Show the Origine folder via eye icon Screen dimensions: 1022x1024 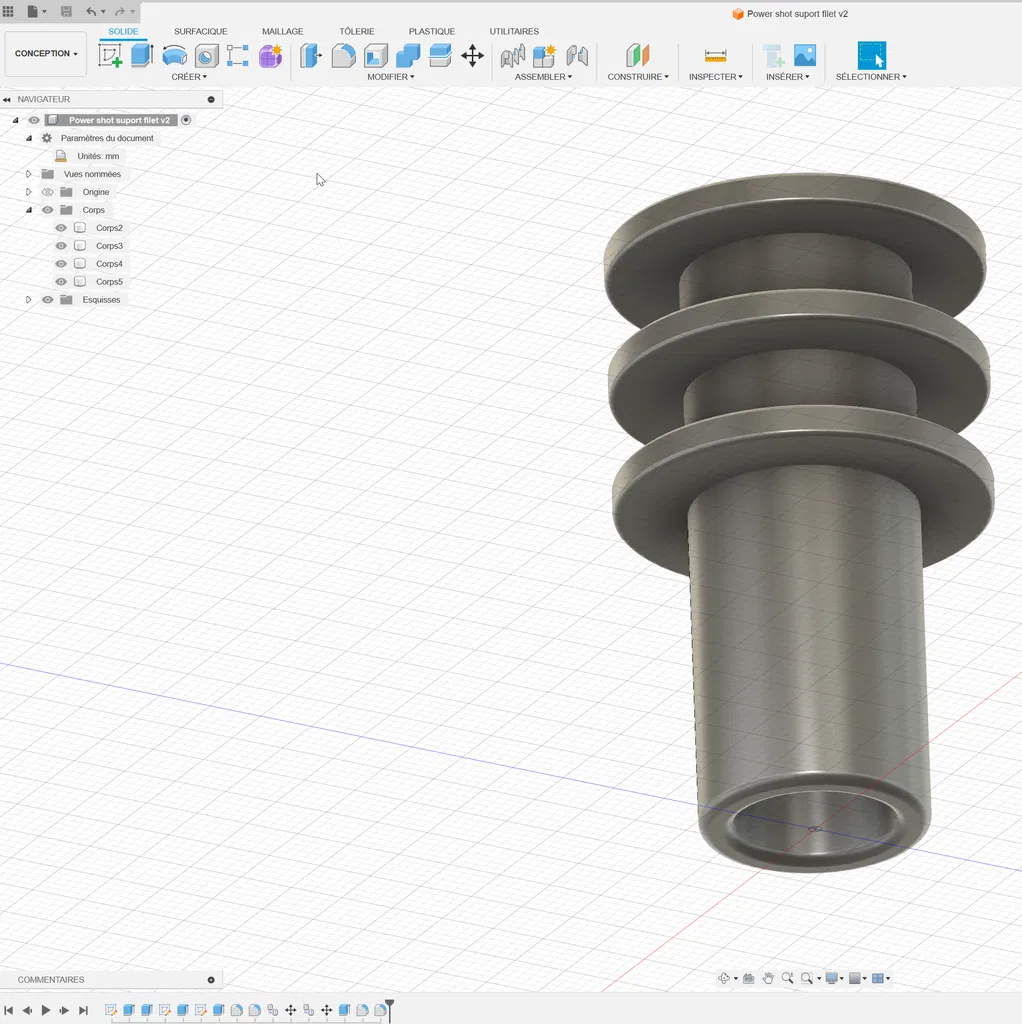47,192
